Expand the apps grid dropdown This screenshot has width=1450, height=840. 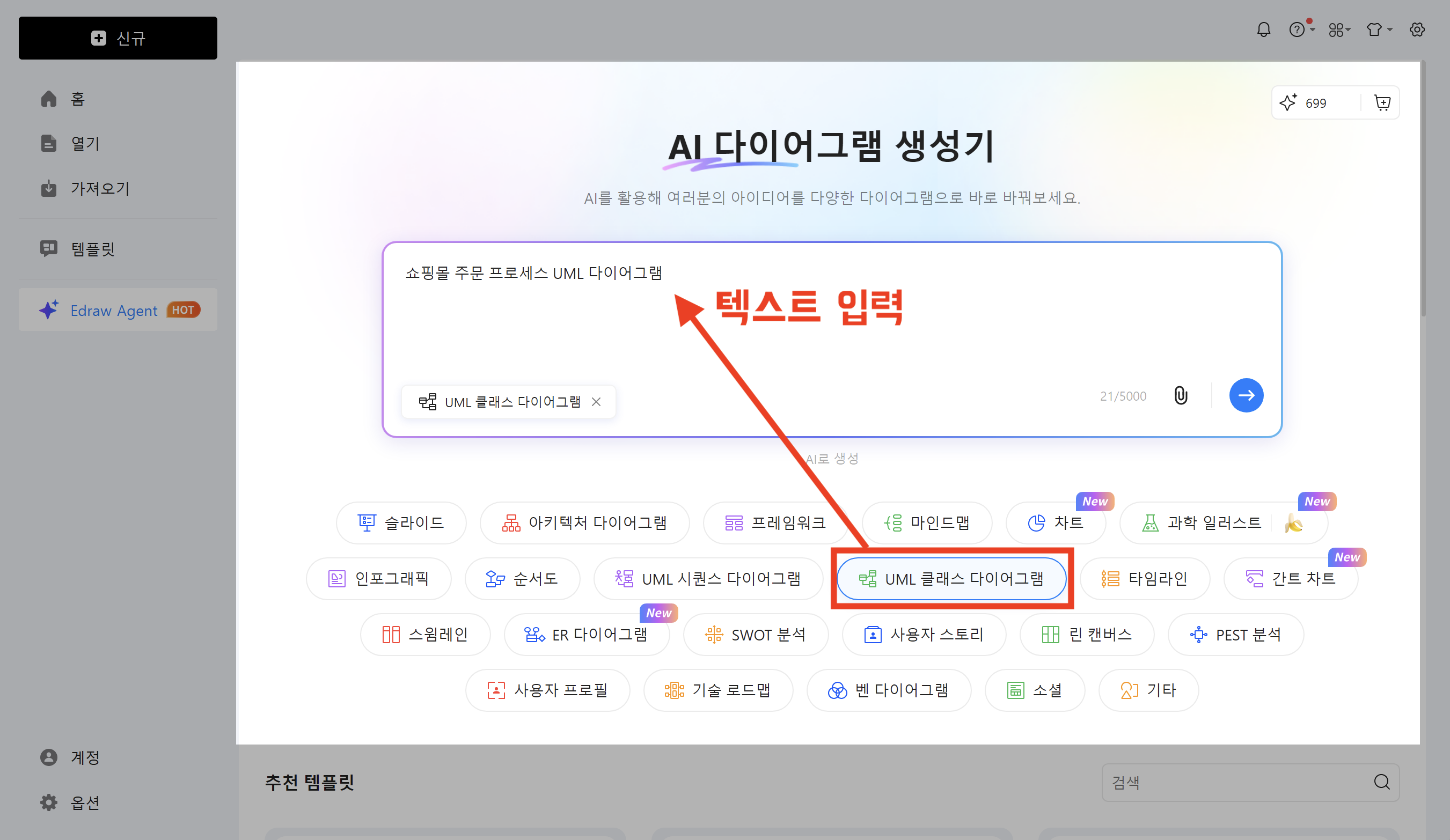pos(1339,30)
